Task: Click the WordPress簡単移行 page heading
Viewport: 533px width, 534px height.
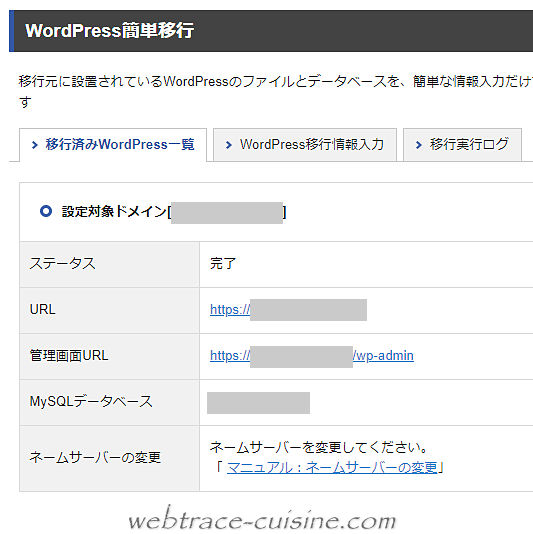Action: point(110,31)
